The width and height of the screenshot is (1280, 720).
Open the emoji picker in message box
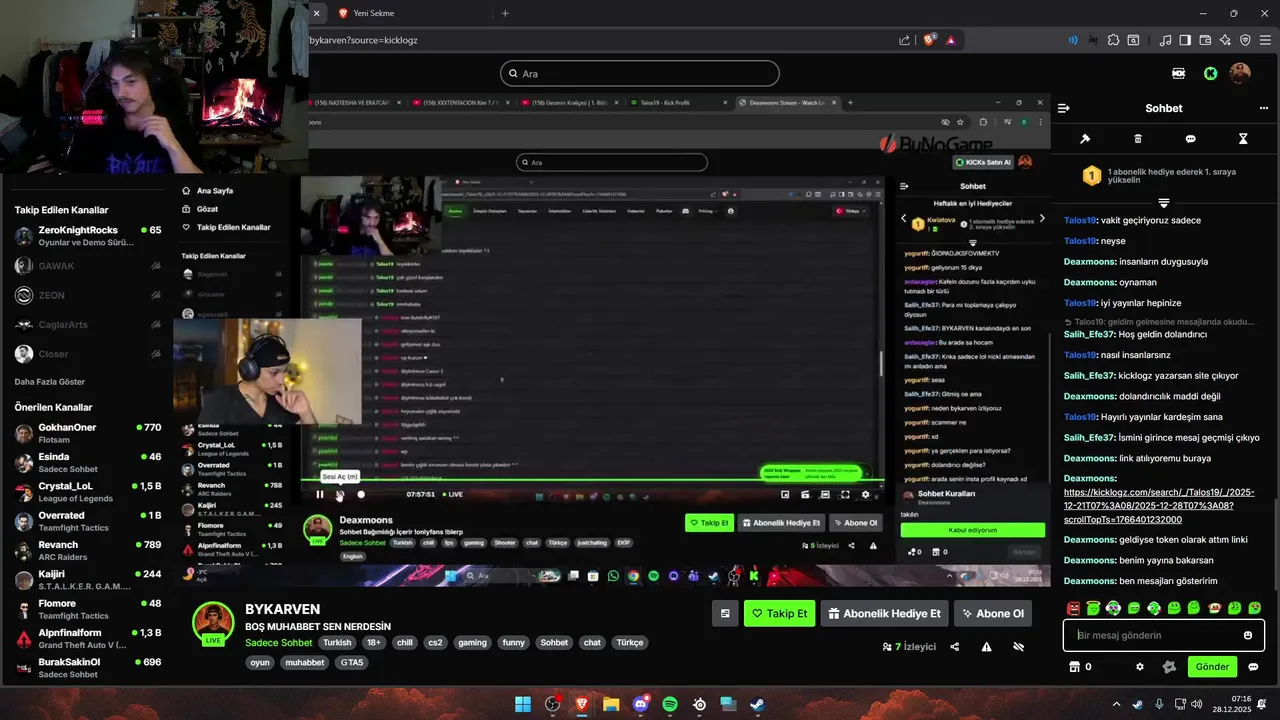coord(1248,635)
